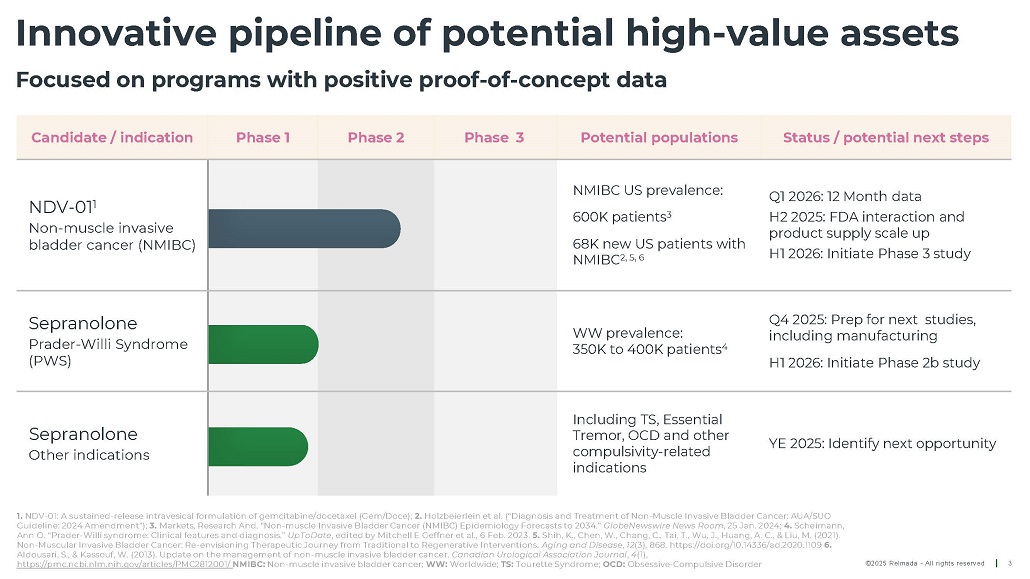This screenshot has height=579, width=1030.
Task: Click the Status / potential next steps header
Action: pos(885,138)
